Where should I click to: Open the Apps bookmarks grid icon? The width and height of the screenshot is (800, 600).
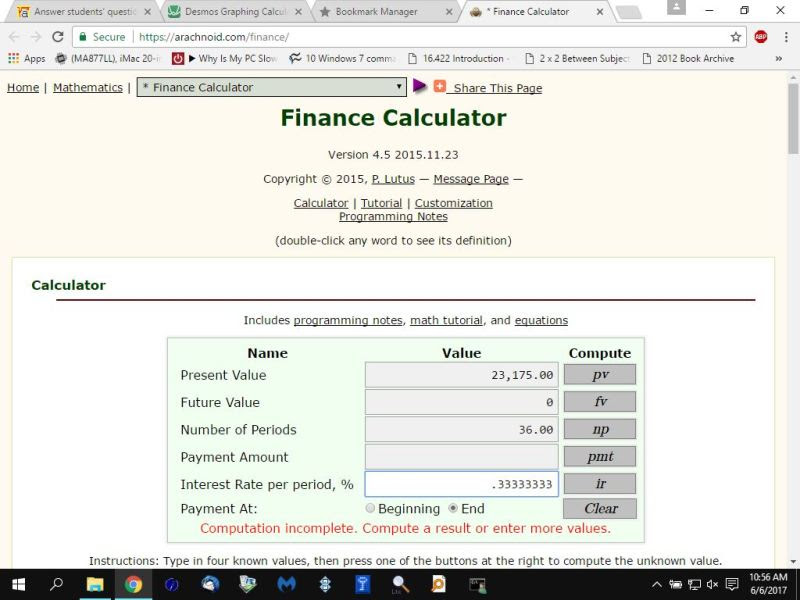coord(14,58)
